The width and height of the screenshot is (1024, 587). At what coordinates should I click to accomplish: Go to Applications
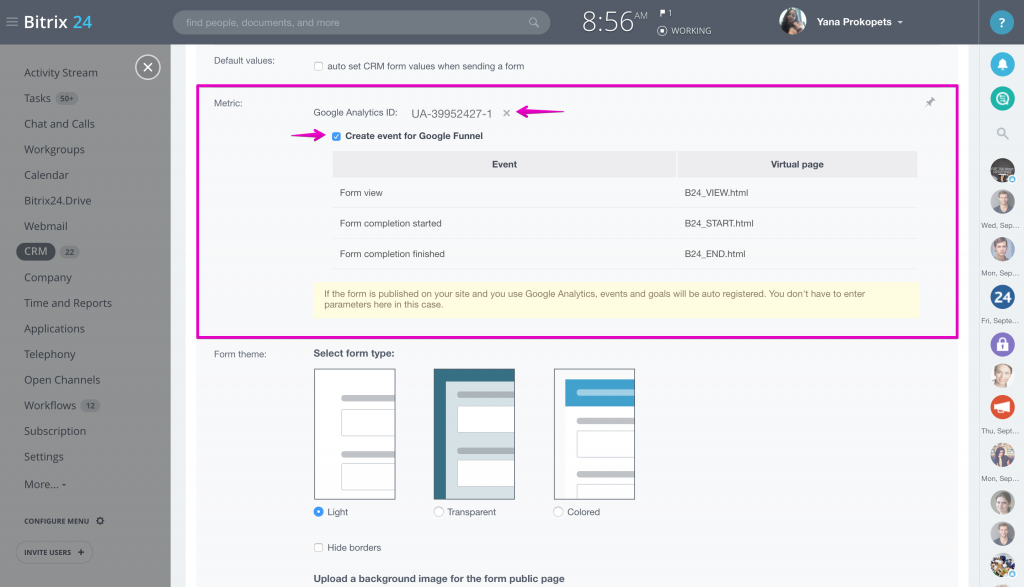point(54,328)
